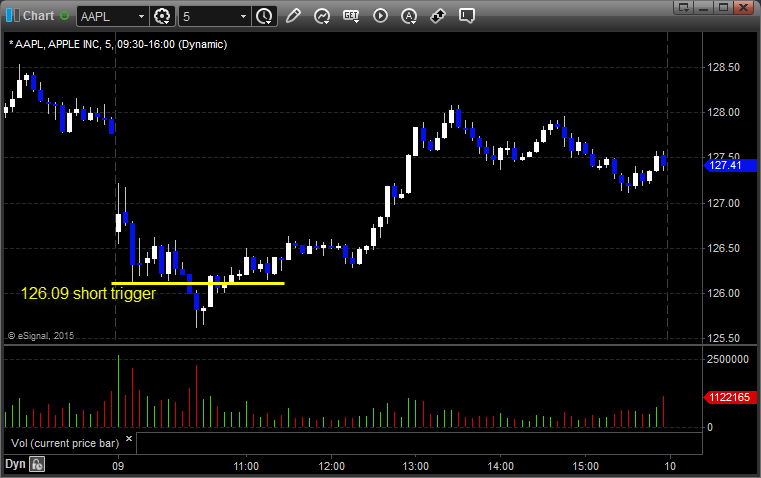Click the chart title 'AAPL, APPLE INC, 5'
The image size is (761, 478).
(60, 45)
